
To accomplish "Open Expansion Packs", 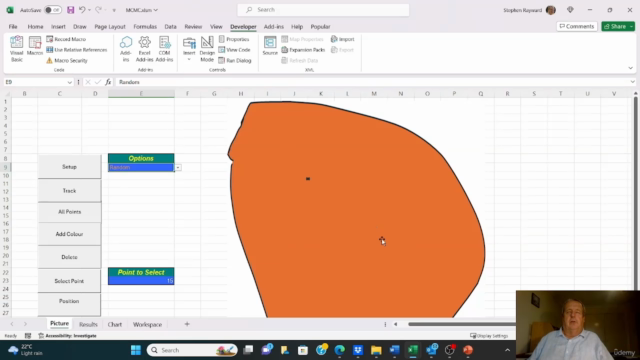I will [x=303, y=50].
